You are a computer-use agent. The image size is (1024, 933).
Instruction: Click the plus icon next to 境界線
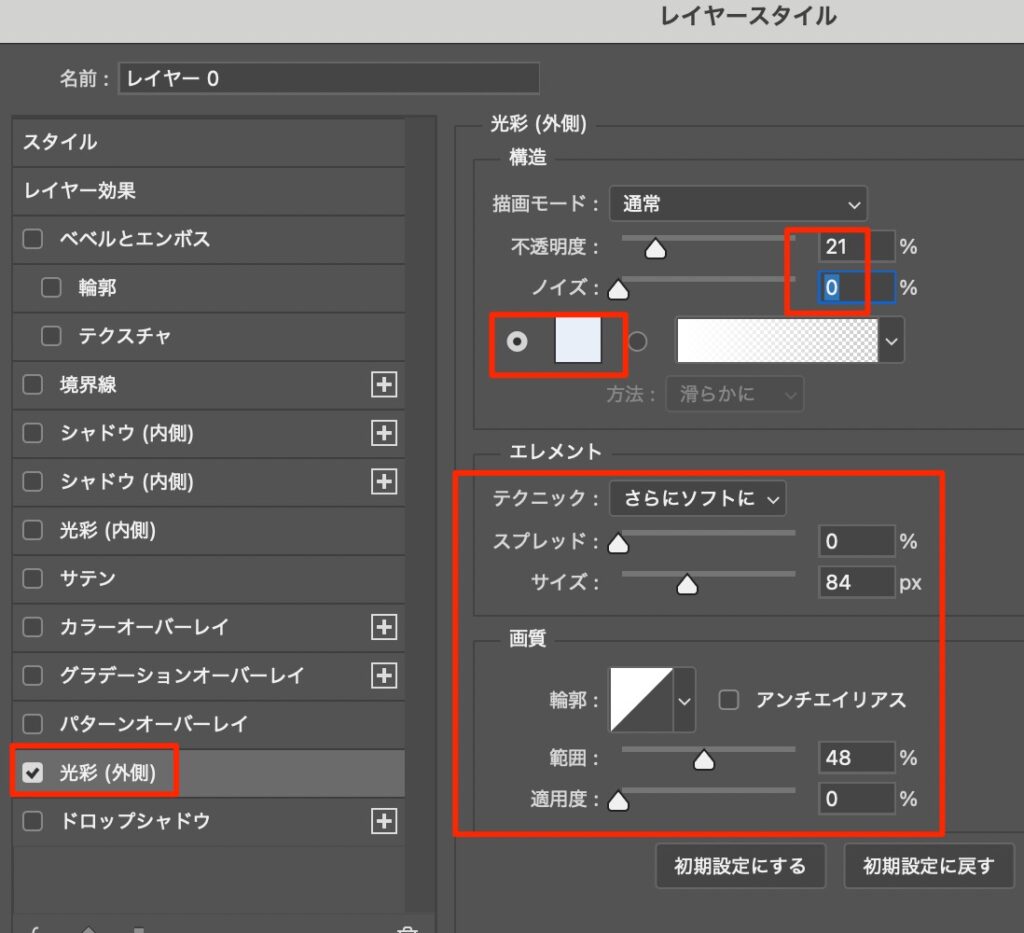(x=384, y=385)
